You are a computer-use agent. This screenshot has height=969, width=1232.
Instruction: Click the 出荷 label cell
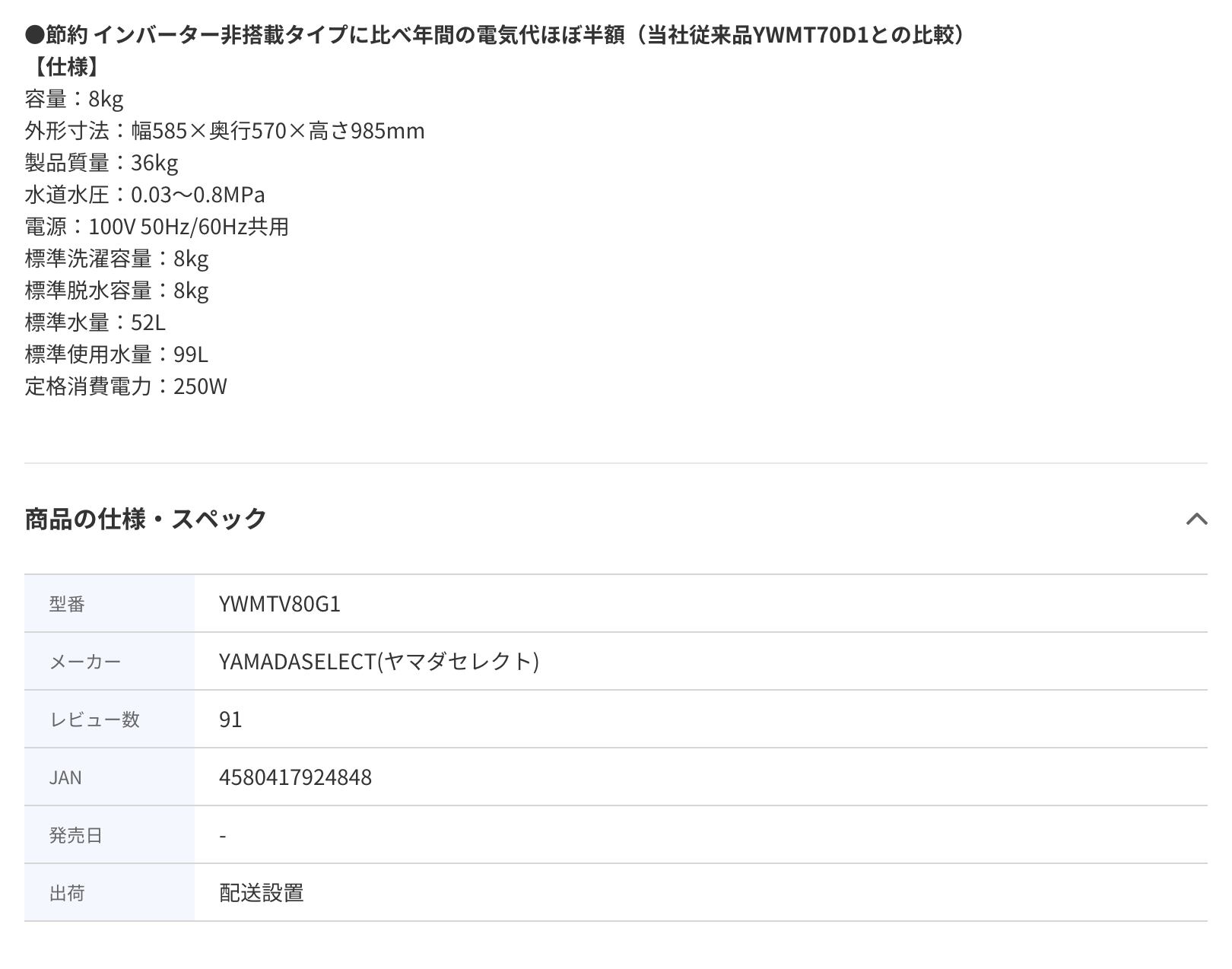(67, 893)
